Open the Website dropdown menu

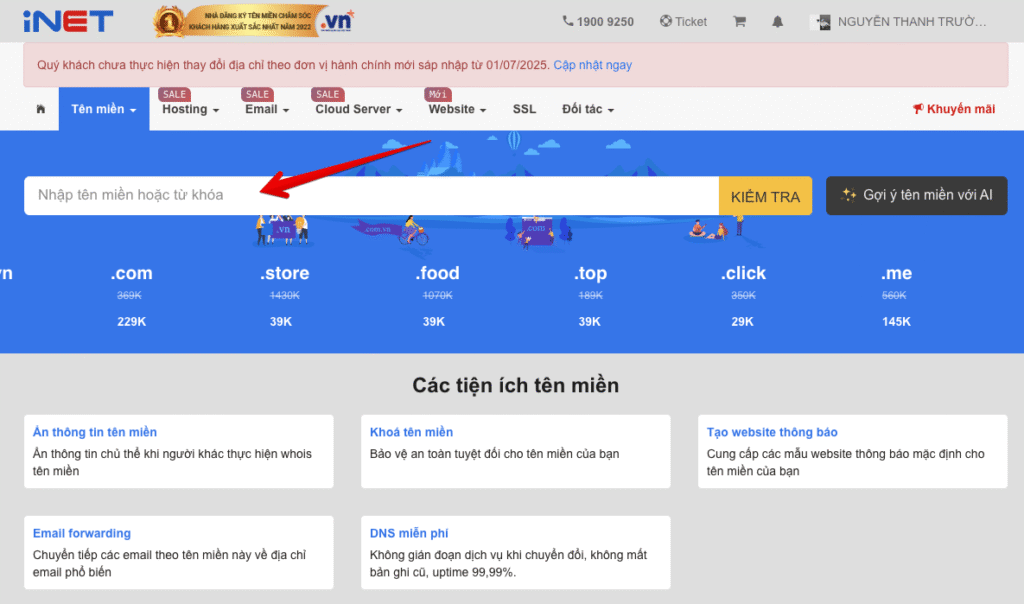click(x=457, y=109)
